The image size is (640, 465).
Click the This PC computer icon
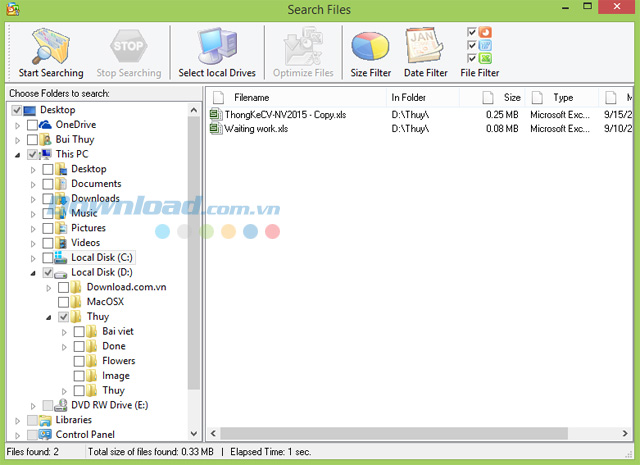click(45, 154)
